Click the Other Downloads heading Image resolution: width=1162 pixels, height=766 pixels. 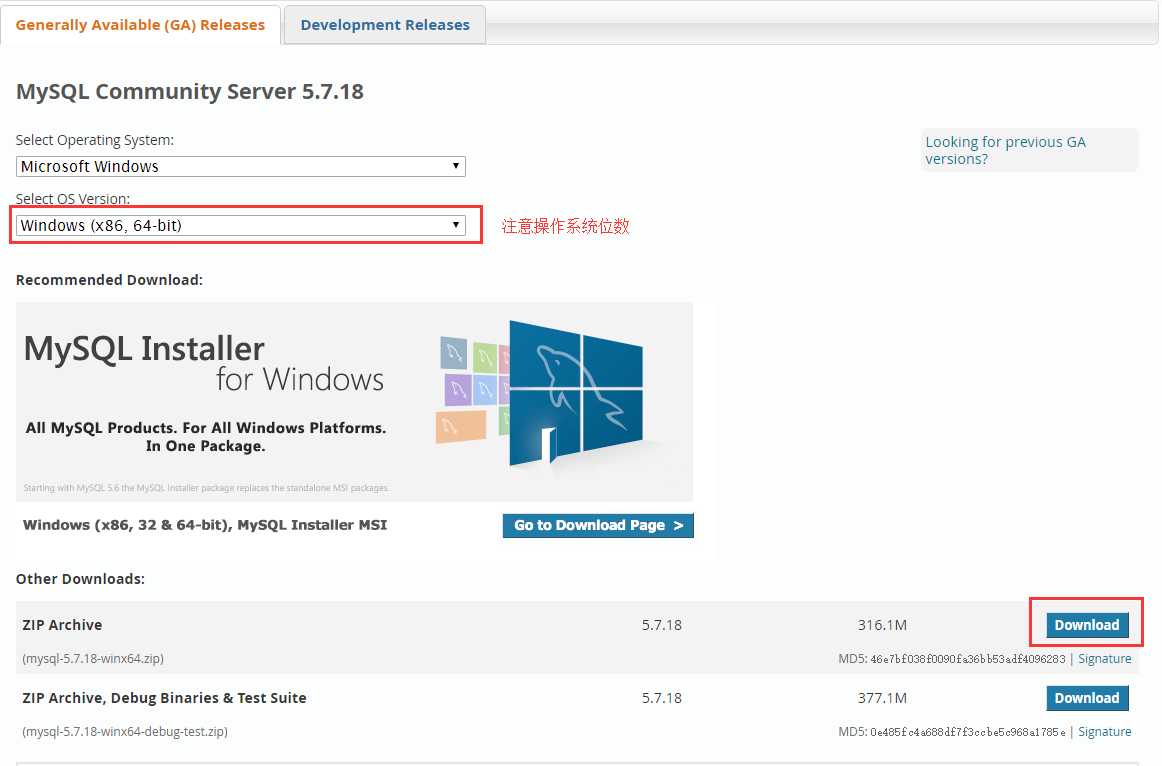pos(80,579)
